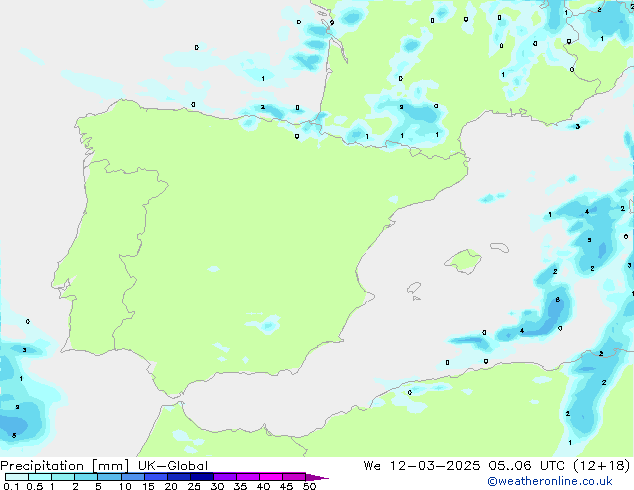Click the legend arrow for values above 50
Viewport: 634px width, 490px height.
317,477
